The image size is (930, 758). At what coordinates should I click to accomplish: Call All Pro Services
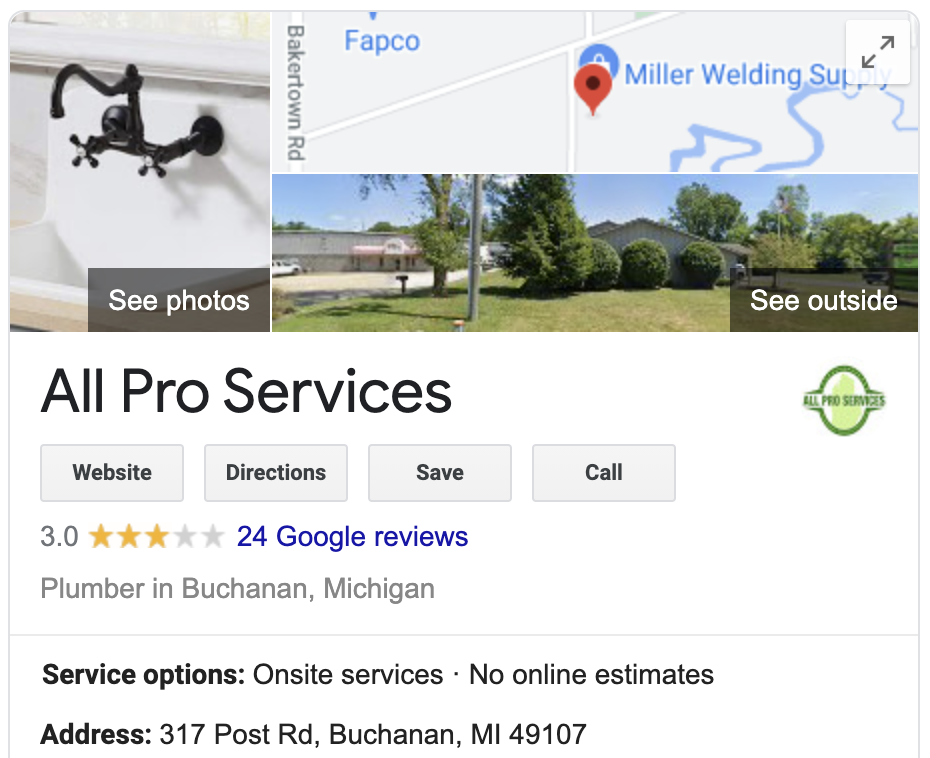pyautogui.click(x=604, y=473)
